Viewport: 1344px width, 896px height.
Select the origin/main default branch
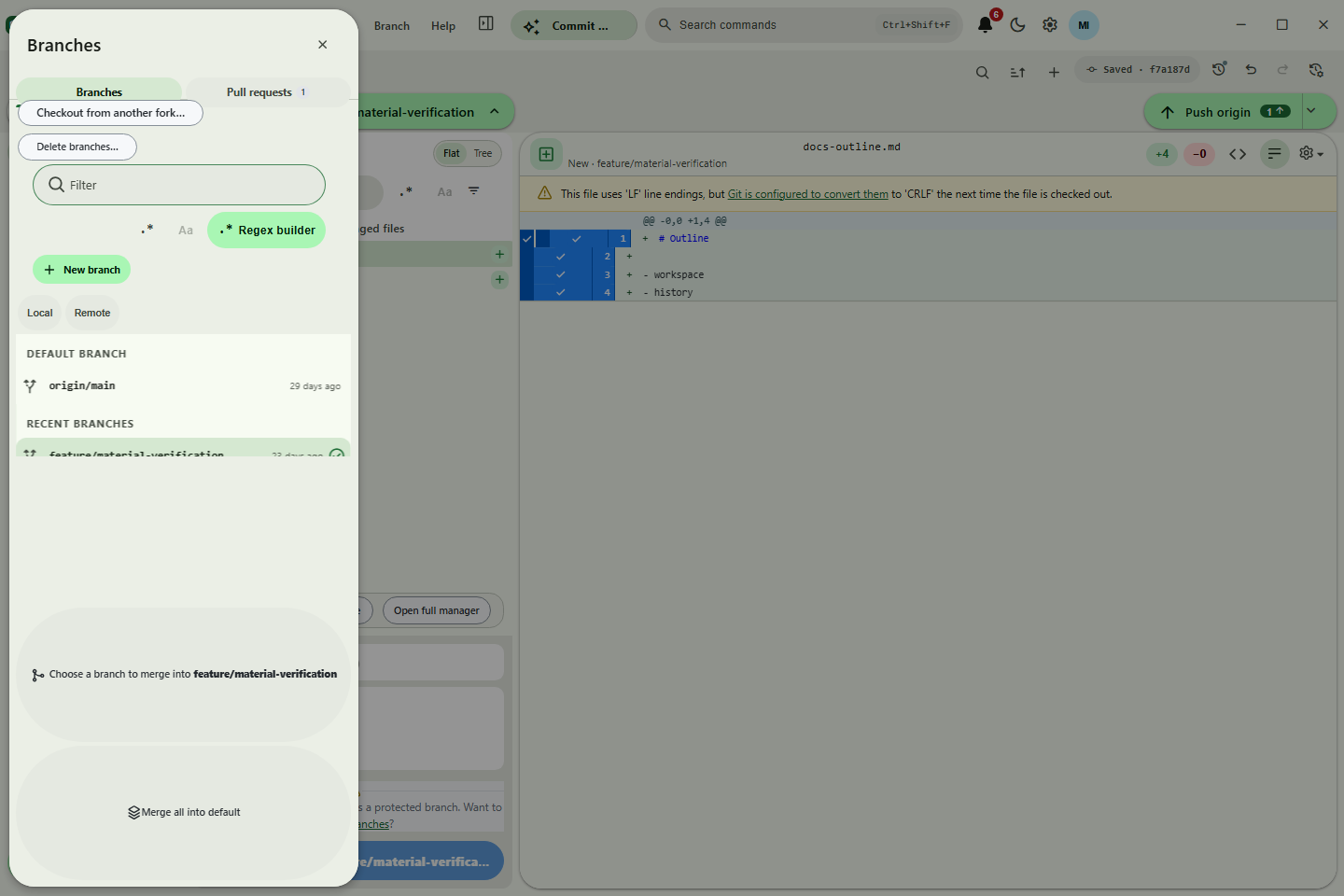(183, 385)
